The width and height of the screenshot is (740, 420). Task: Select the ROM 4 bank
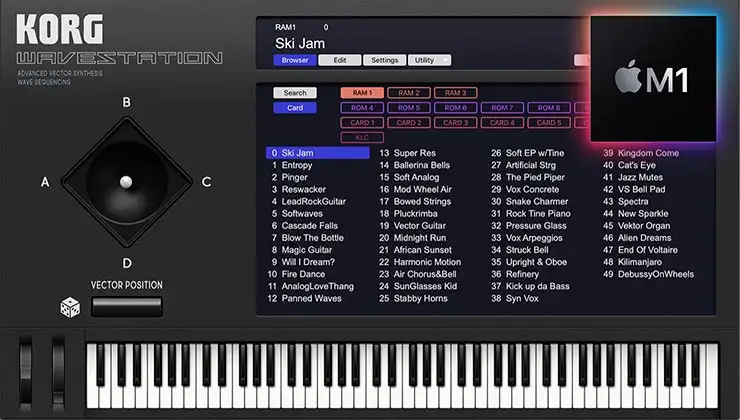tap(362, 108)
